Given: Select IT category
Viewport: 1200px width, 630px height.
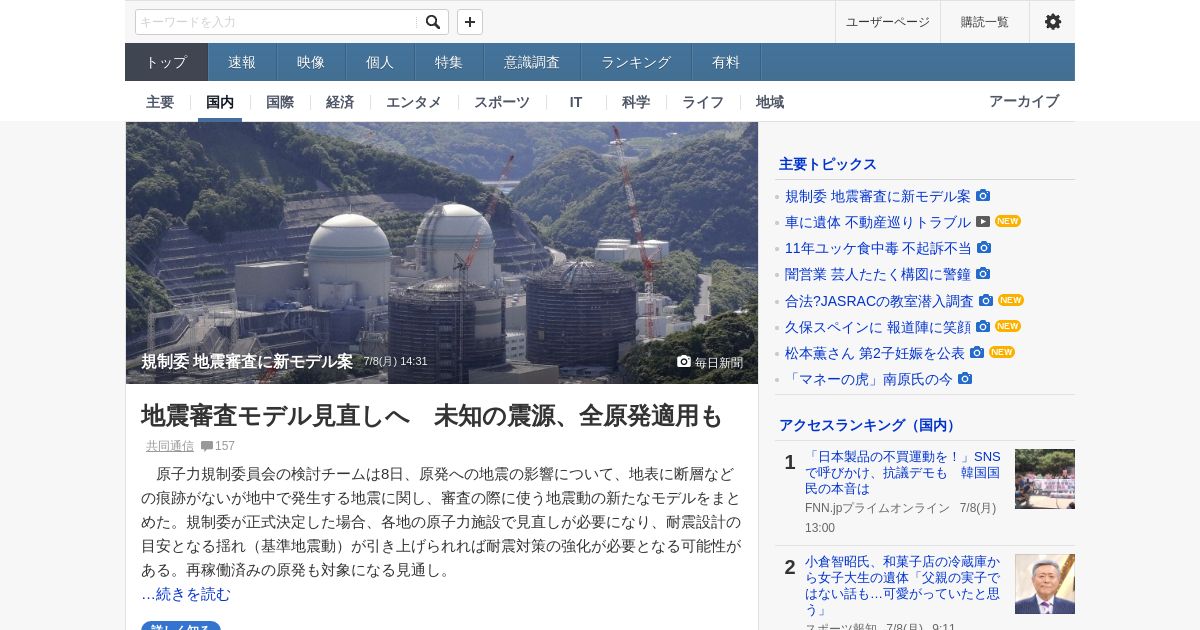Looking at the screenshot, I should tap(576, 102).
